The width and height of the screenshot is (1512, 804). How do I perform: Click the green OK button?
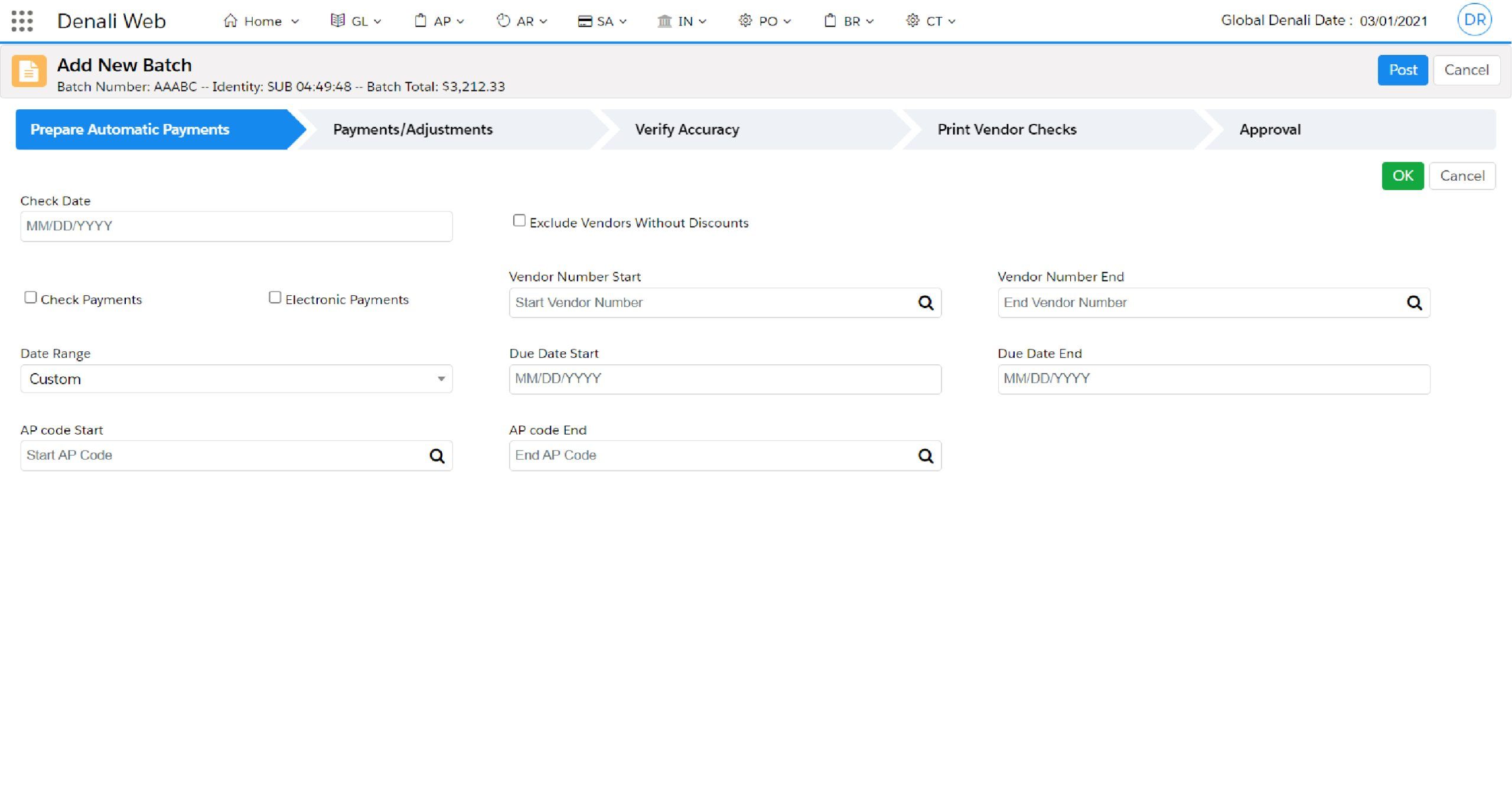click(1402, 176)
